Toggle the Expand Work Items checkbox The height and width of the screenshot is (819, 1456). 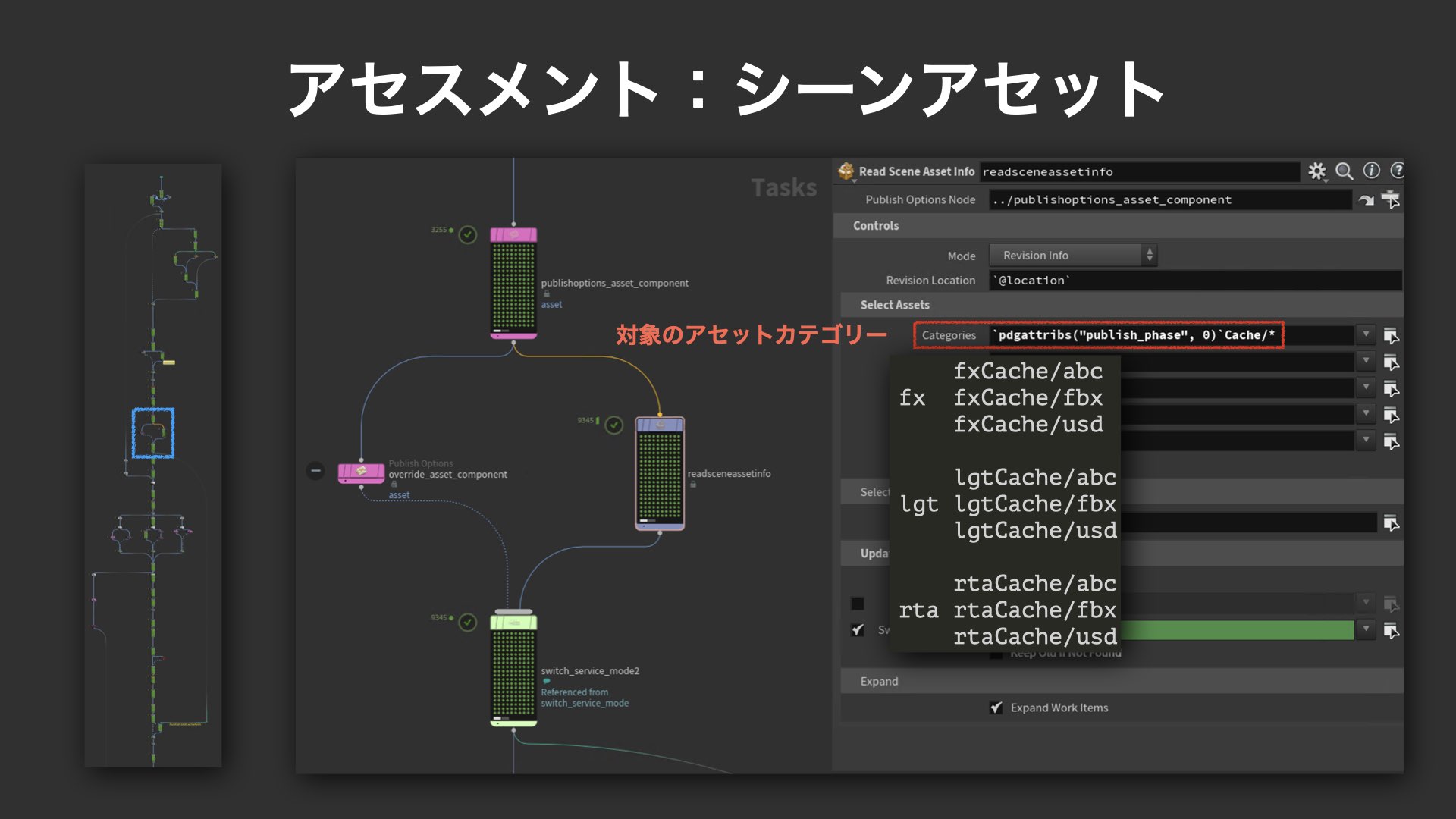point(996,708)
